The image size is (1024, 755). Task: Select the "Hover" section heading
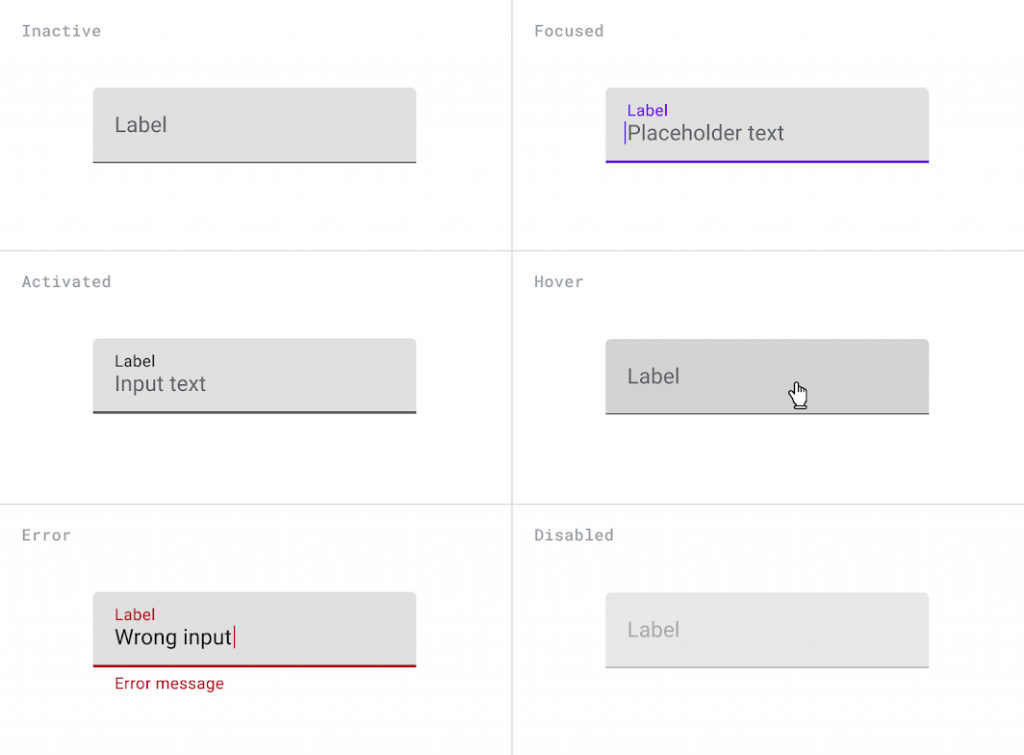(x=558, y=282)
